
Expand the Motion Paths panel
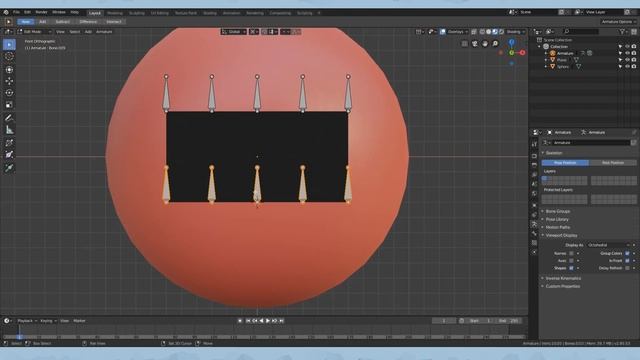pyautogui.click(x=558, y=227)
